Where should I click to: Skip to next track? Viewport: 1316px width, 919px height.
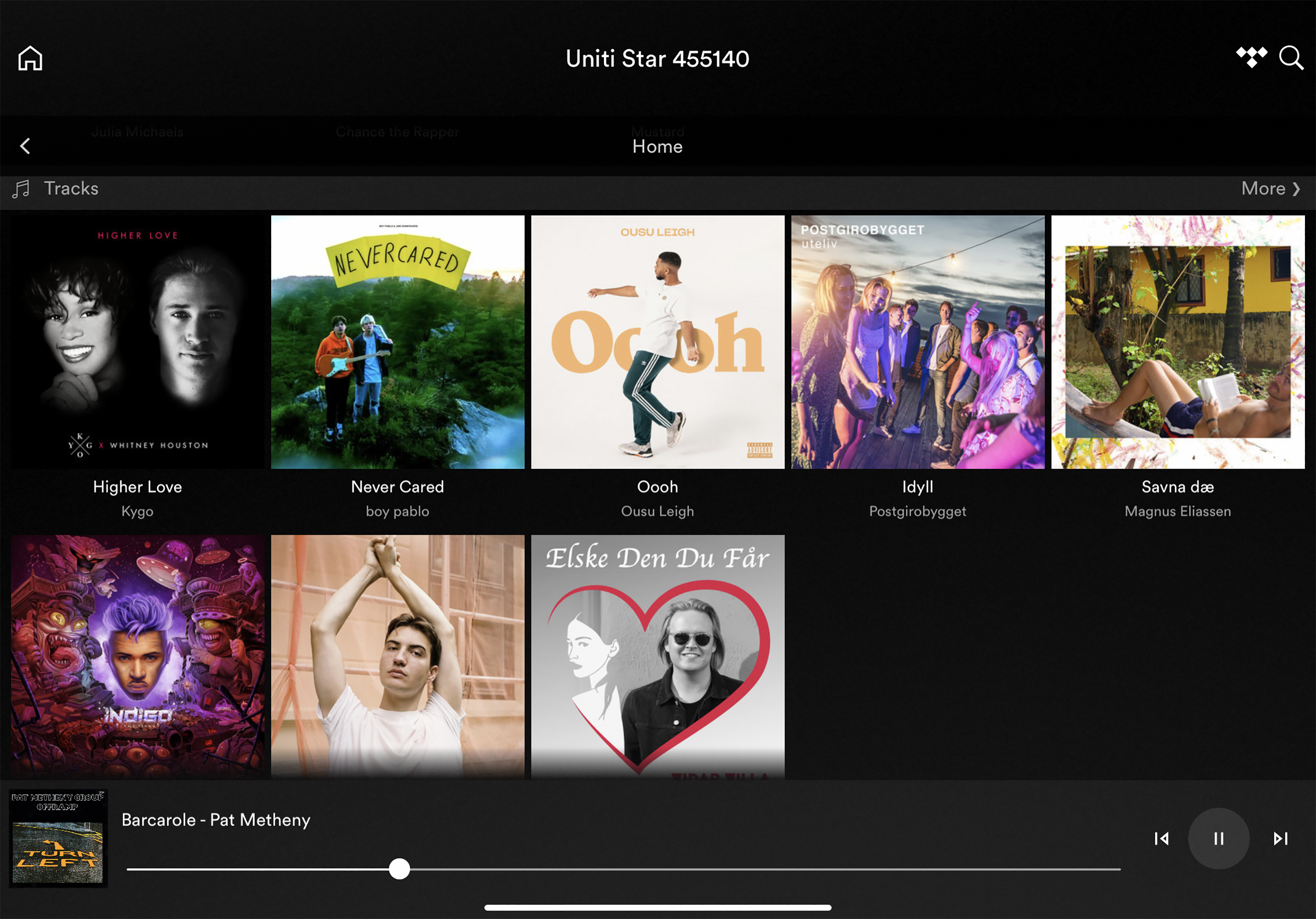tap(1281, 839)
